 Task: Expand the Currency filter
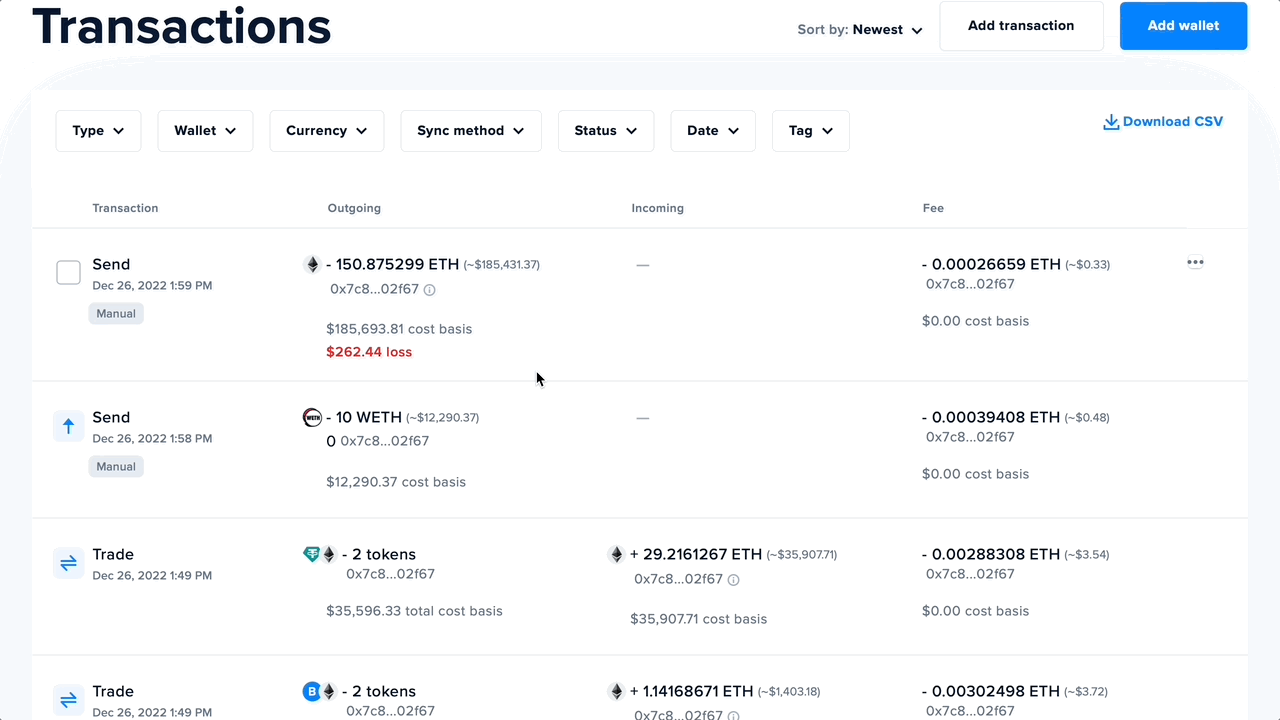point(327,131)
